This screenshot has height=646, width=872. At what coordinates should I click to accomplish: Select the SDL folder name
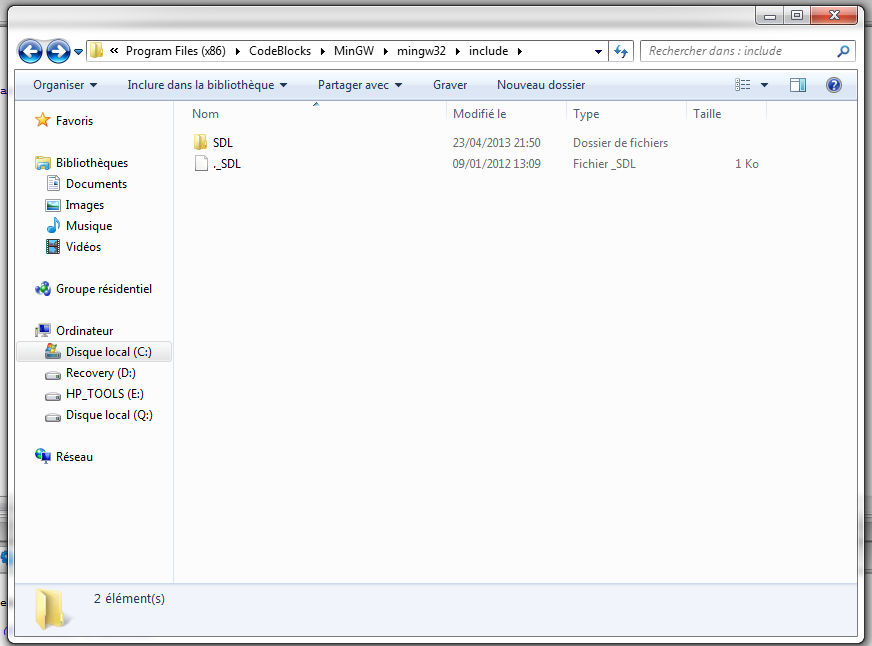point(222,143)
